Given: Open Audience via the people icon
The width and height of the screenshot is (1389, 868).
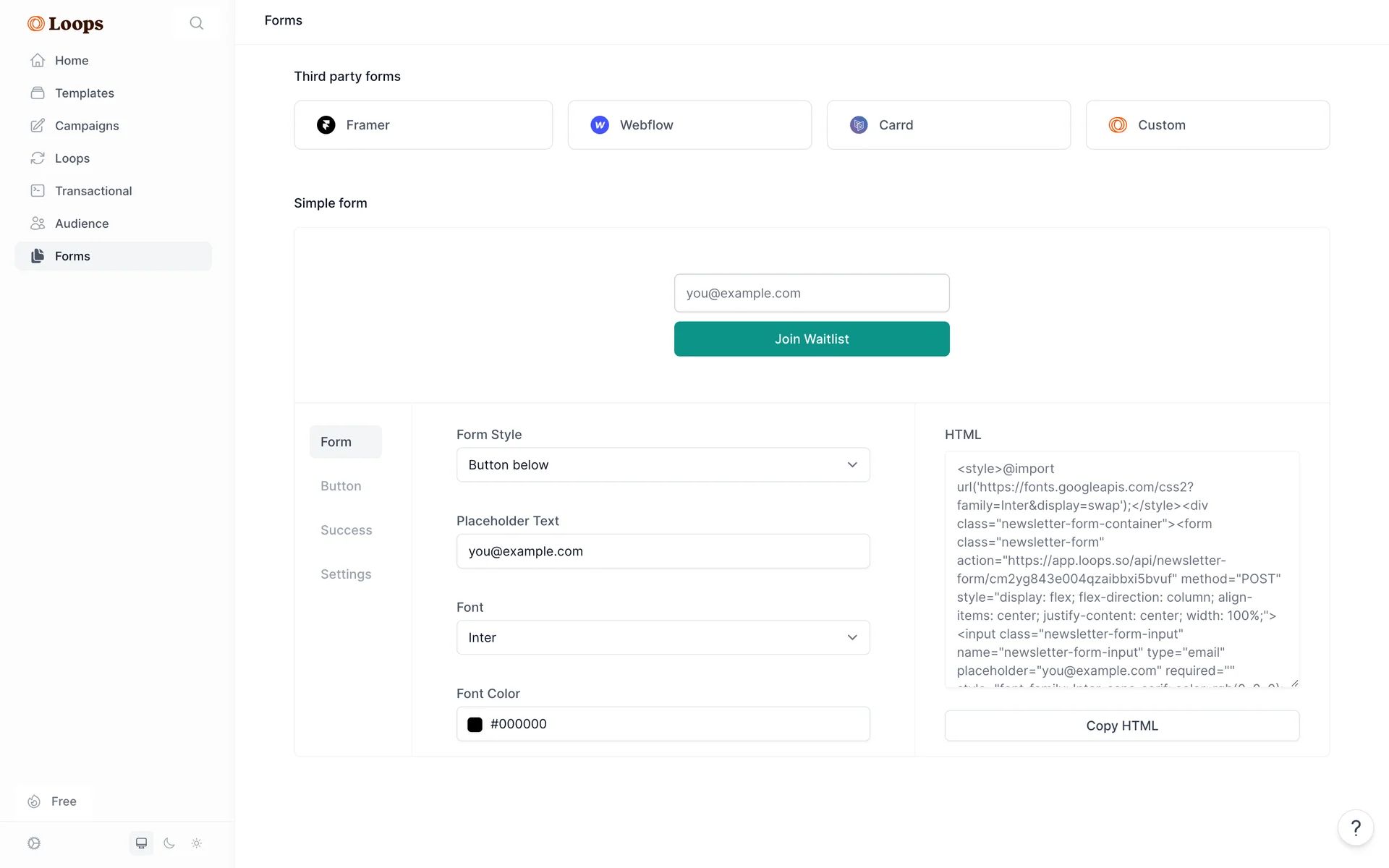Looking at the screenshot, I should (38, 224).
